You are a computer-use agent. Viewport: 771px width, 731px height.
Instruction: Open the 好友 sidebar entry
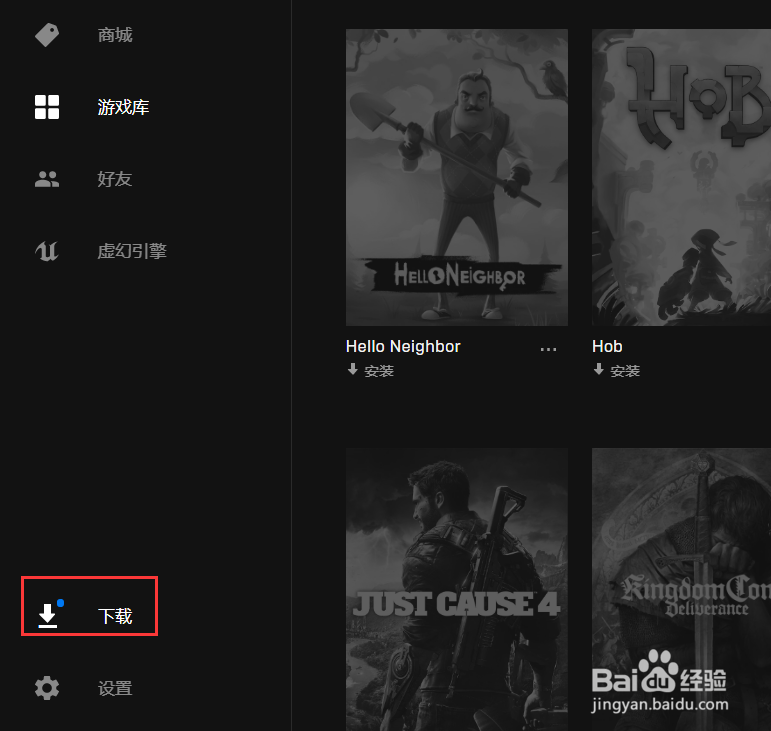coord(115,179)
